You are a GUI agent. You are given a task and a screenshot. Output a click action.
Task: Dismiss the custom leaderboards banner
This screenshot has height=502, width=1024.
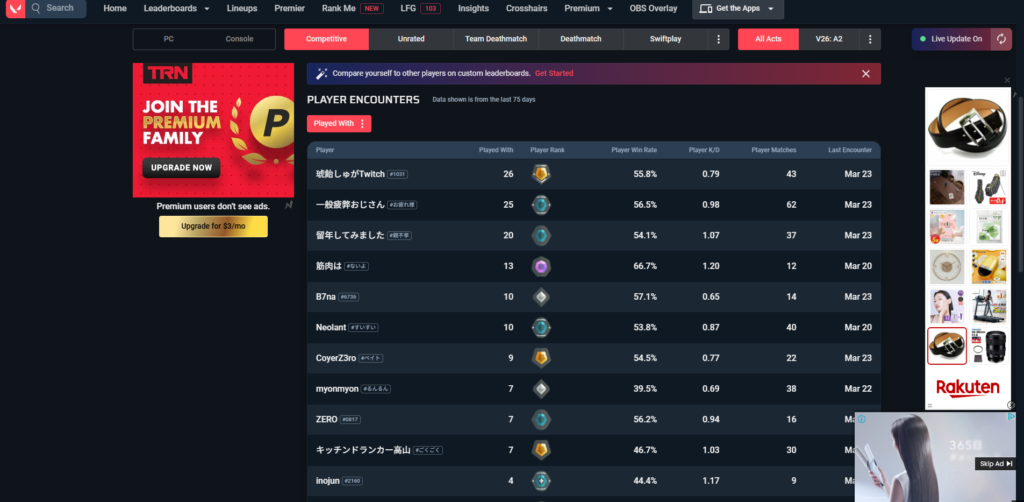(x=866, y=73)
